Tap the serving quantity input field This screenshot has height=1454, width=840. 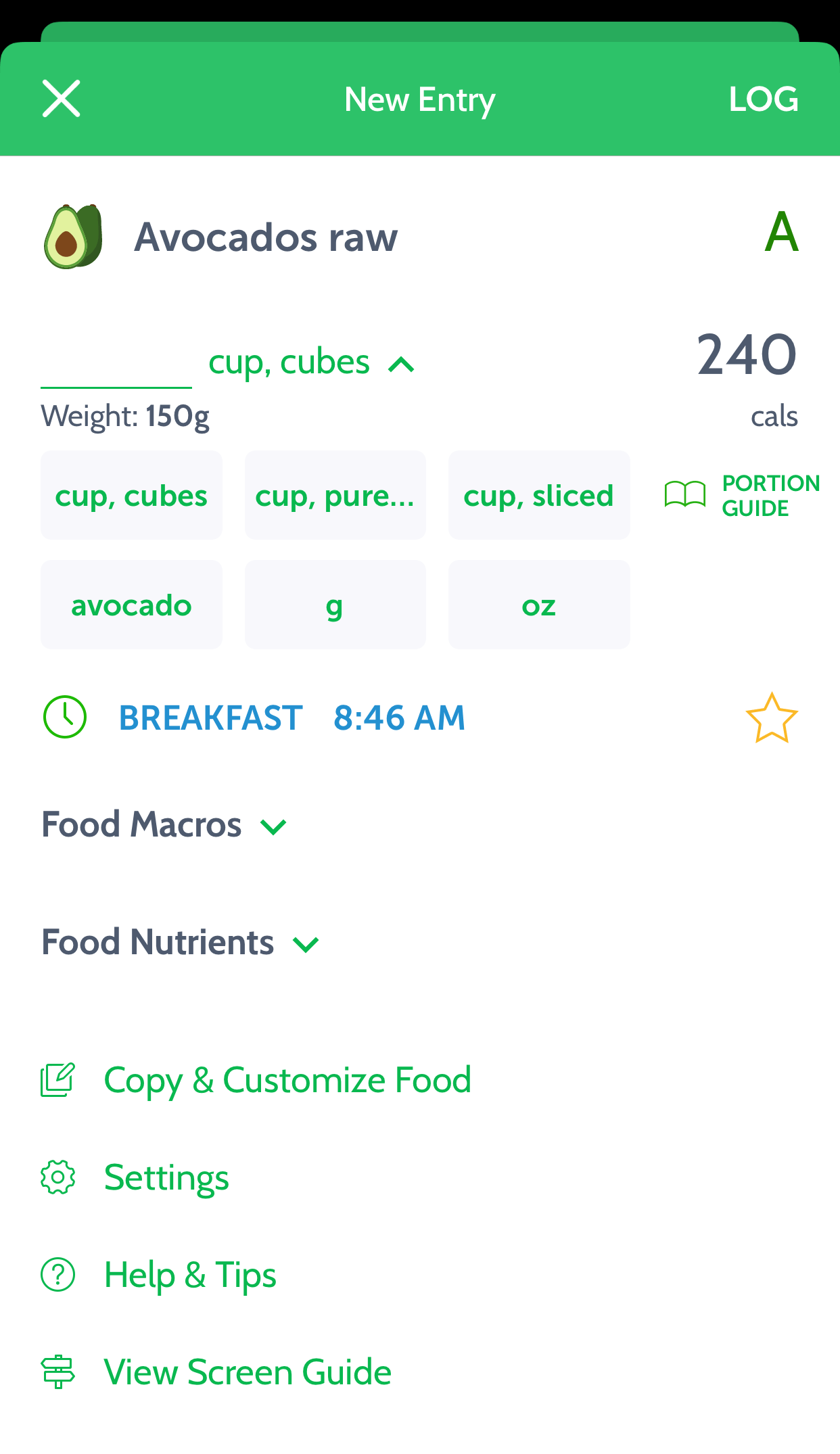116,365
